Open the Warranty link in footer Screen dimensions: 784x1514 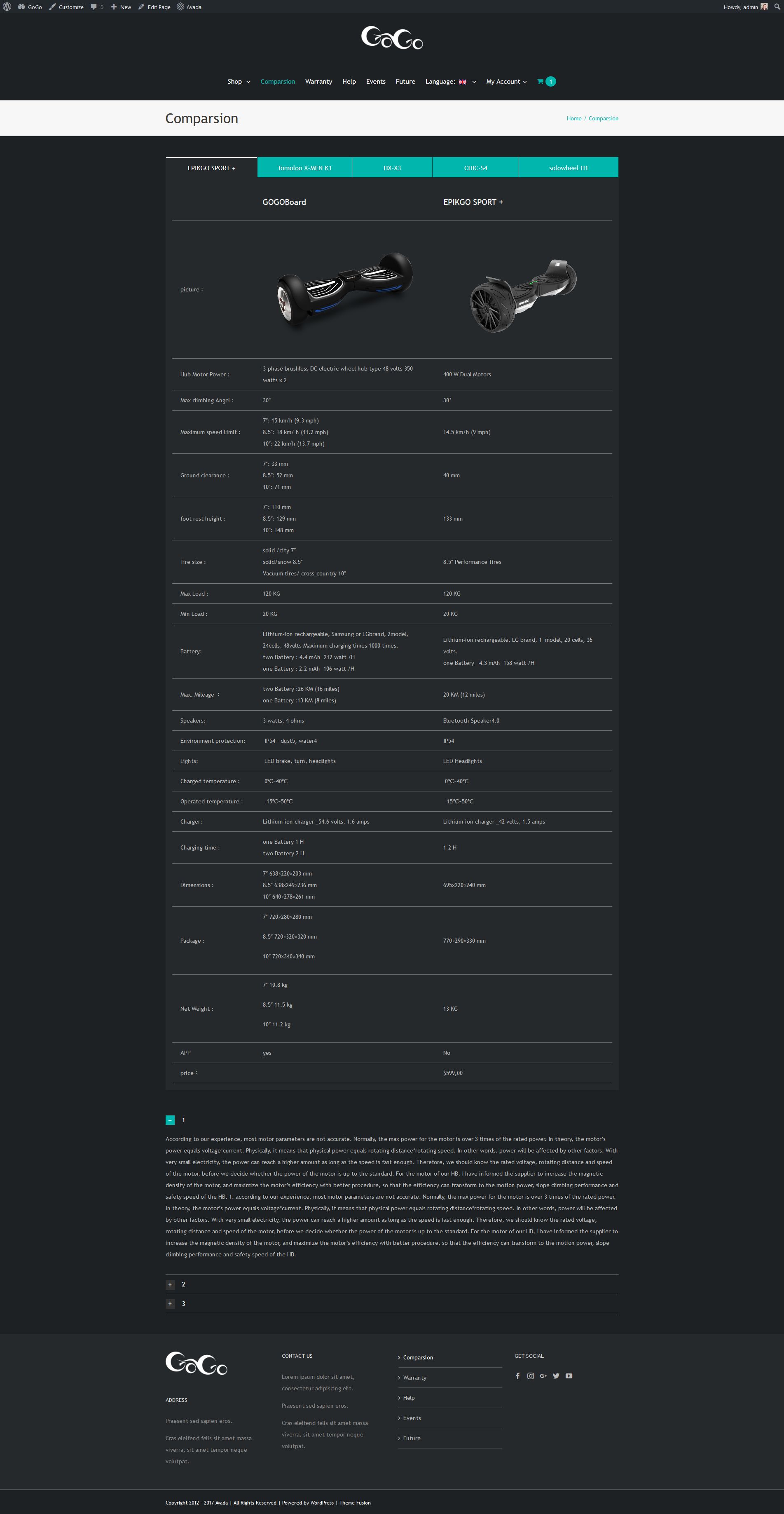[x=414, y=1378]
